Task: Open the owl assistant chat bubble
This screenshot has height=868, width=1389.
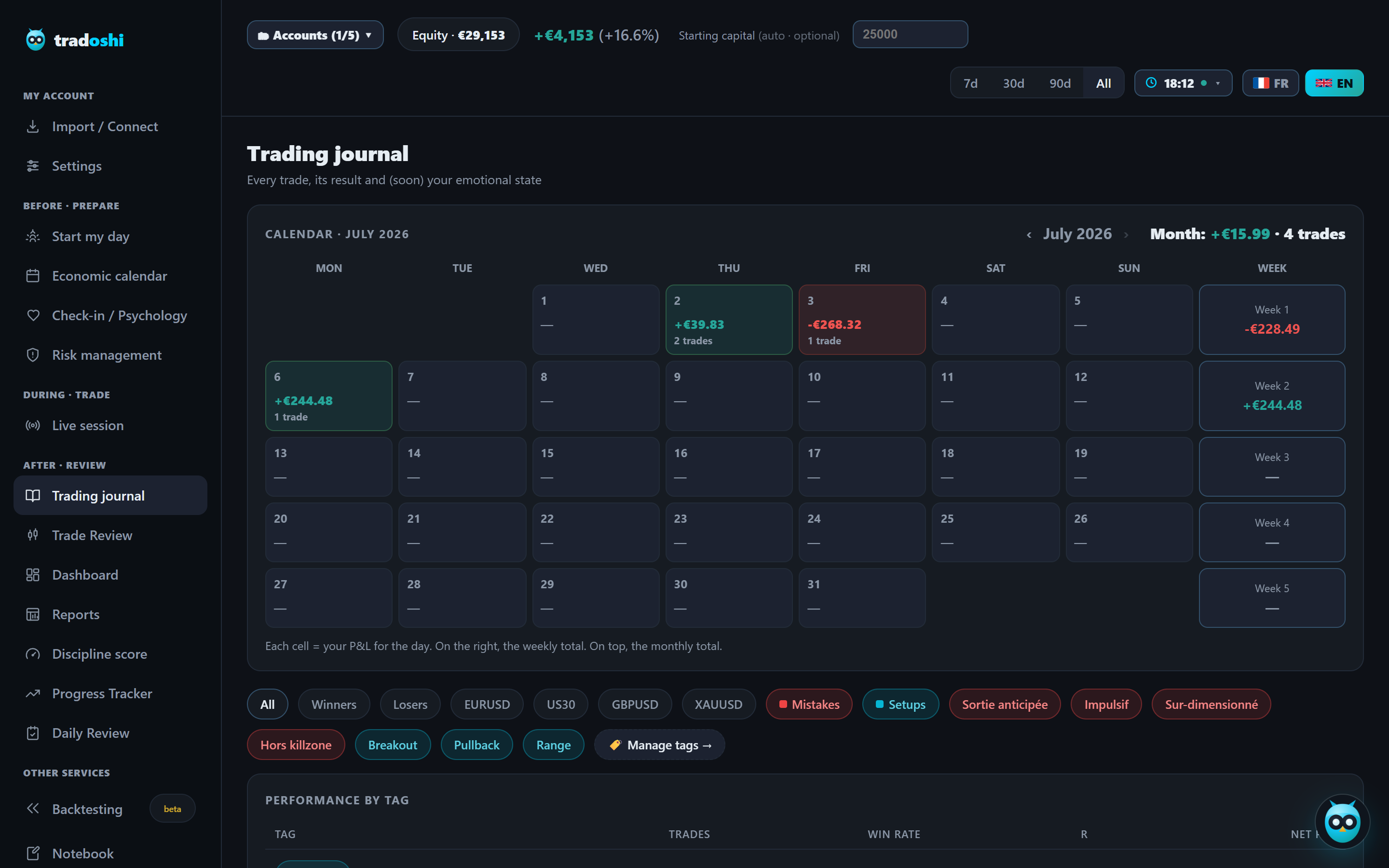Action: pos(1342,822)
